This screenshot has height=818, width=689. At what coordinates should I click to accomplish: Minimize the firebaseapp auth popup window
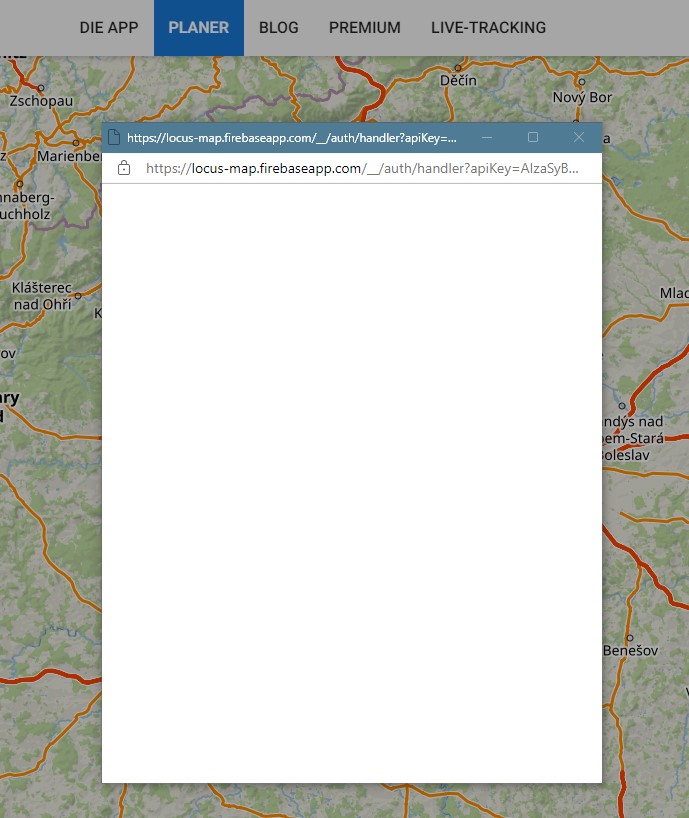click(x=487, y=137)
